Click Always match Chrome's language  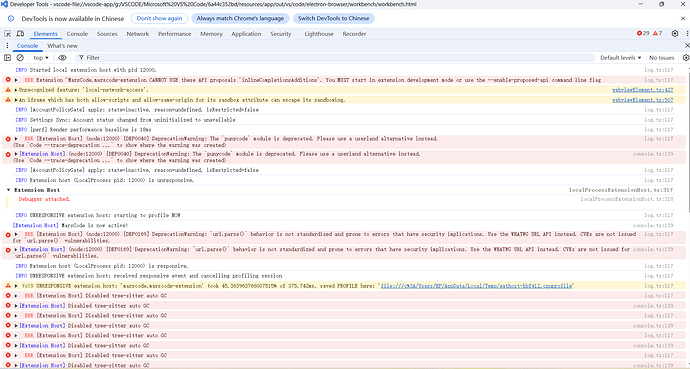(x=240, y=18)
